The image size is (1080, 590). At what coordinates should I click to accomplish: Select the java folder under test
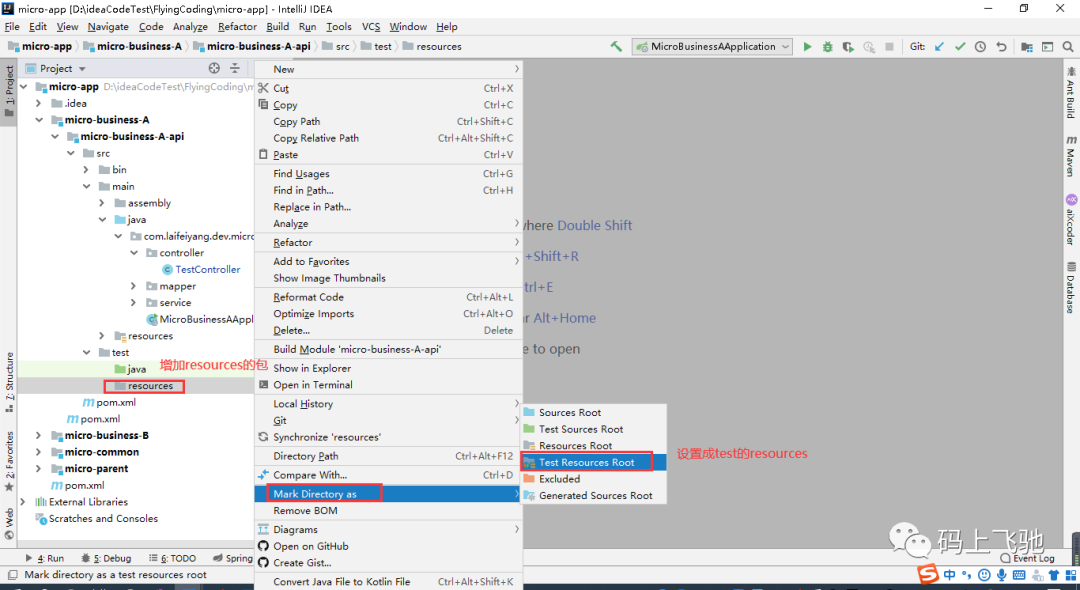coord(130,369)
